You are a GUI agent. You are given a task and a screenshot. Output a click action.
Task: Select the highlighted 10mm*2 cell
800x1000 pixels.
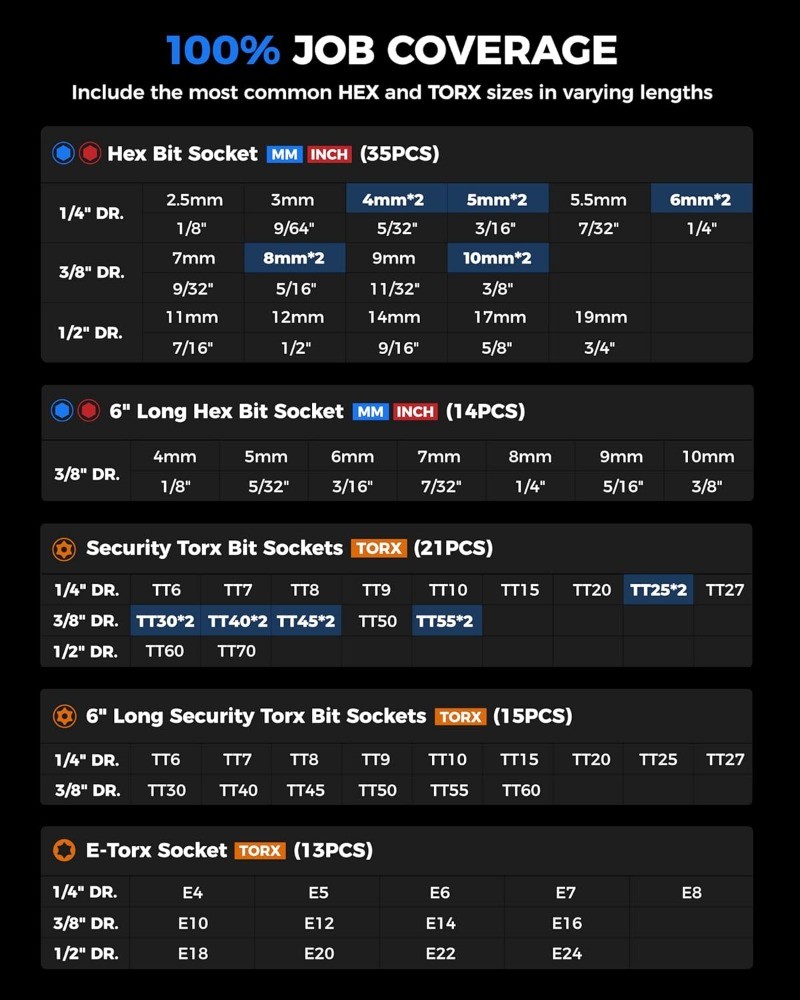click(x=497, y=258)
